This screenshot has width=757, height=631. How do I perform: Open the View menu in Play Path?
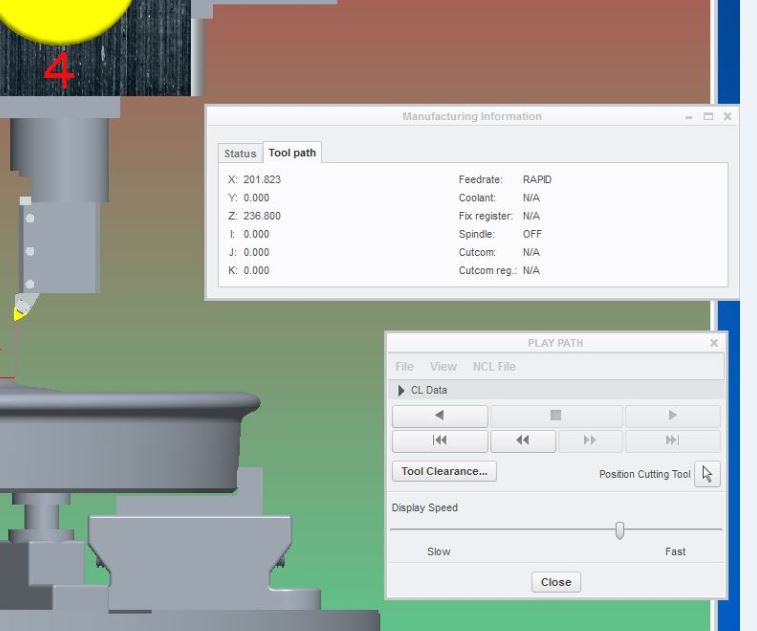click(443, 366)
